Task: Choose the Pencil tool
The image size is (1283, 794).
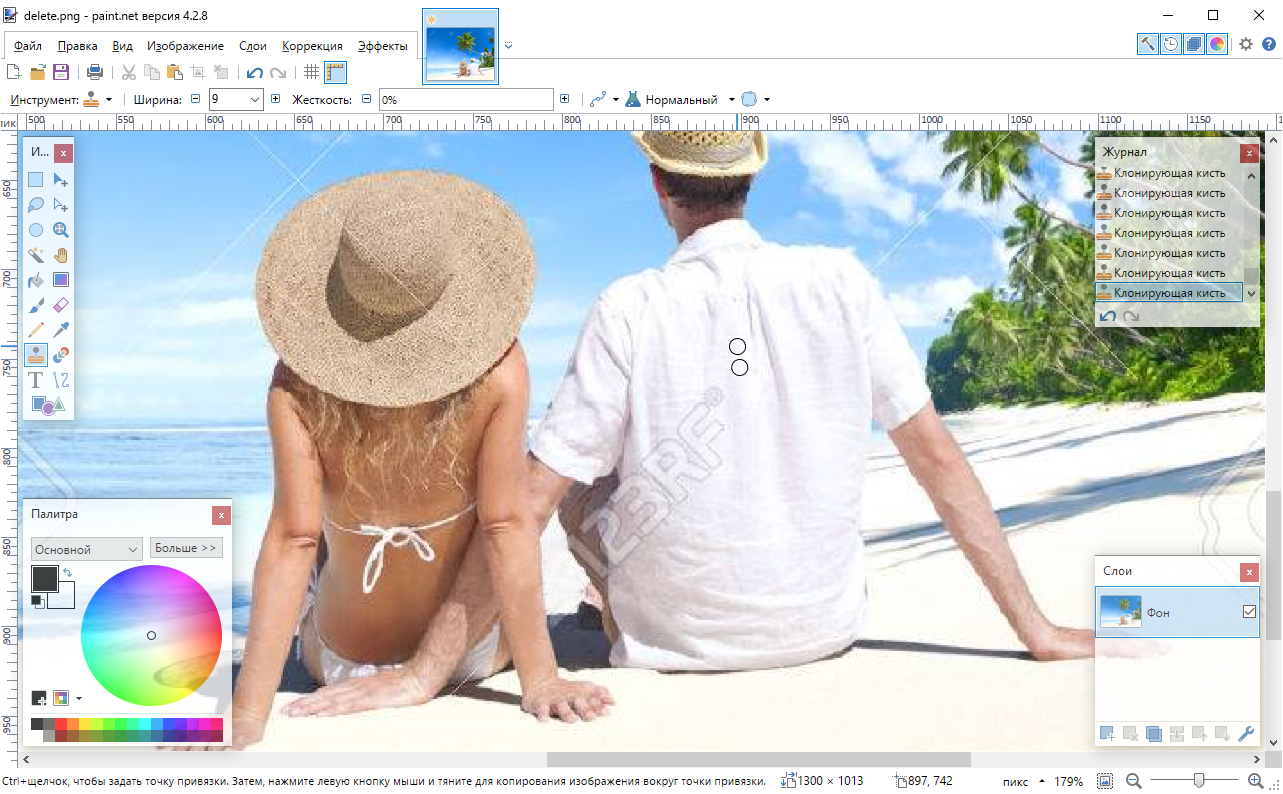Action: (36, 329)
